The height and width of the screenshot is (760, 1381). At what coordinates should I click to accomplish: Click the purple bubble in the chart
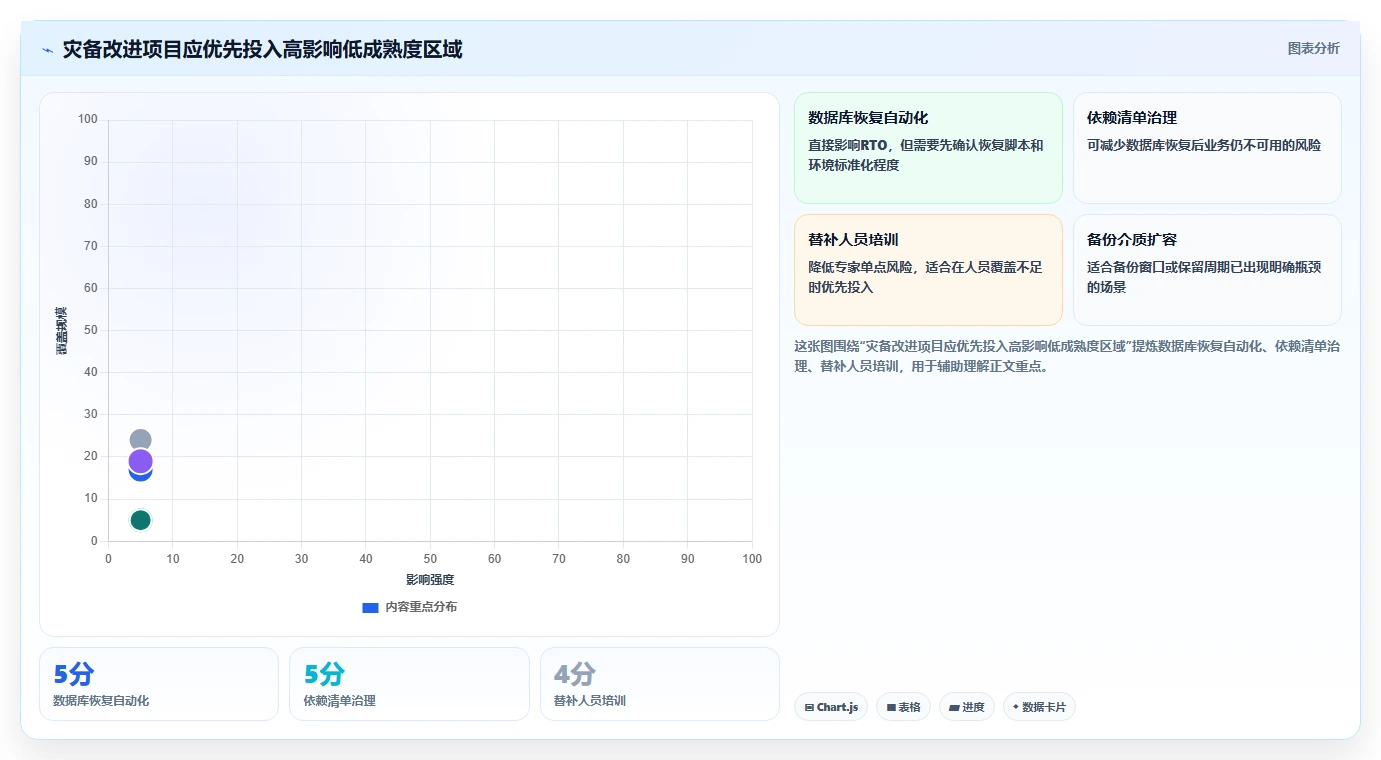pyautogui.click(x=140, y=461)
